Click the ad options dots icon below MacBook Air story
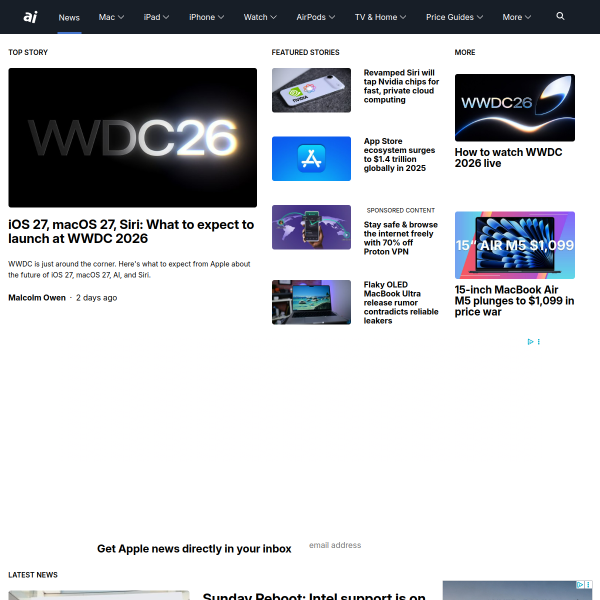The width and height of the screenshot is (600, 600). (539, 342)
